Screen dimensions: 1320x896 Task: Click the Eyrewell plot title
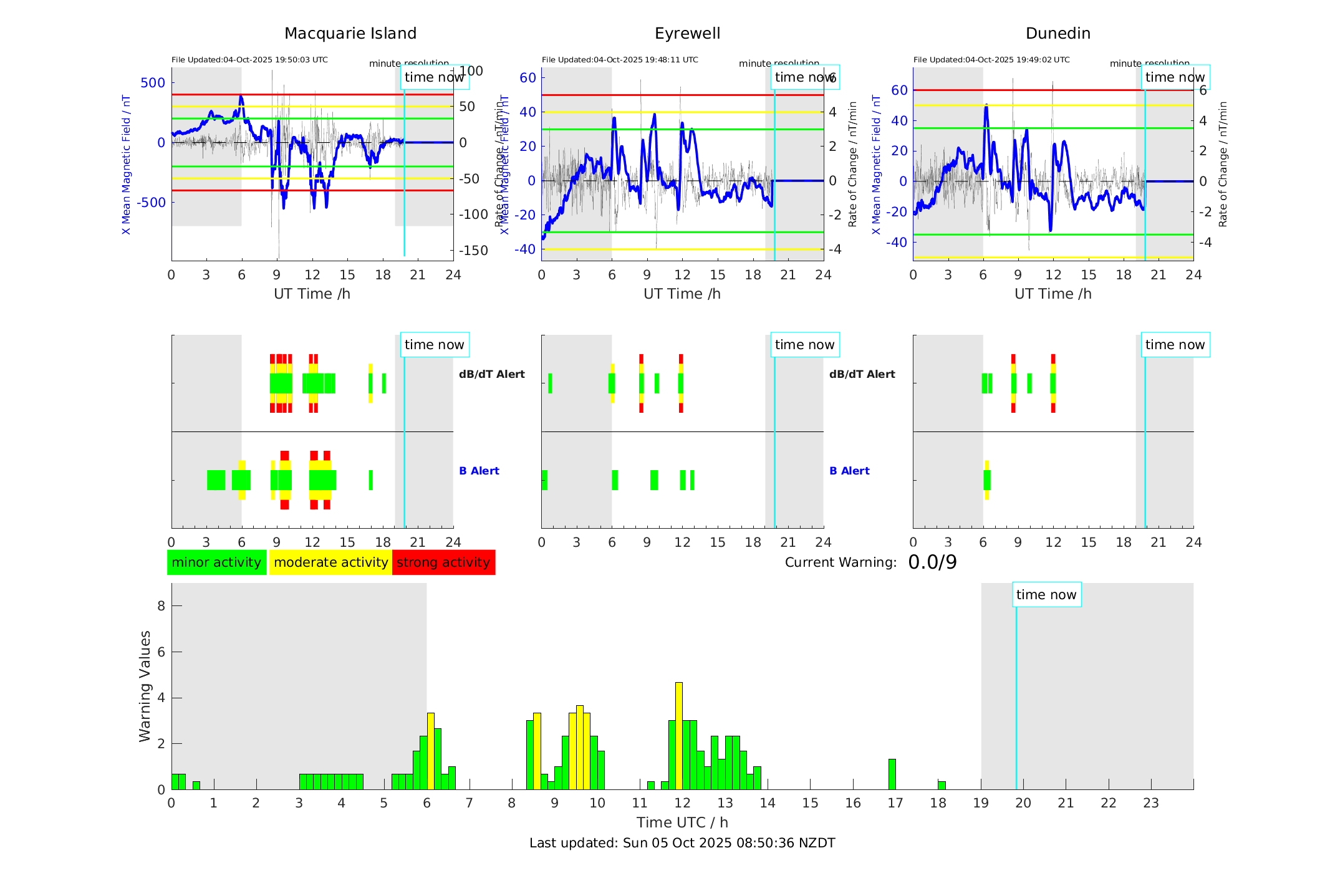coord(687,34)
